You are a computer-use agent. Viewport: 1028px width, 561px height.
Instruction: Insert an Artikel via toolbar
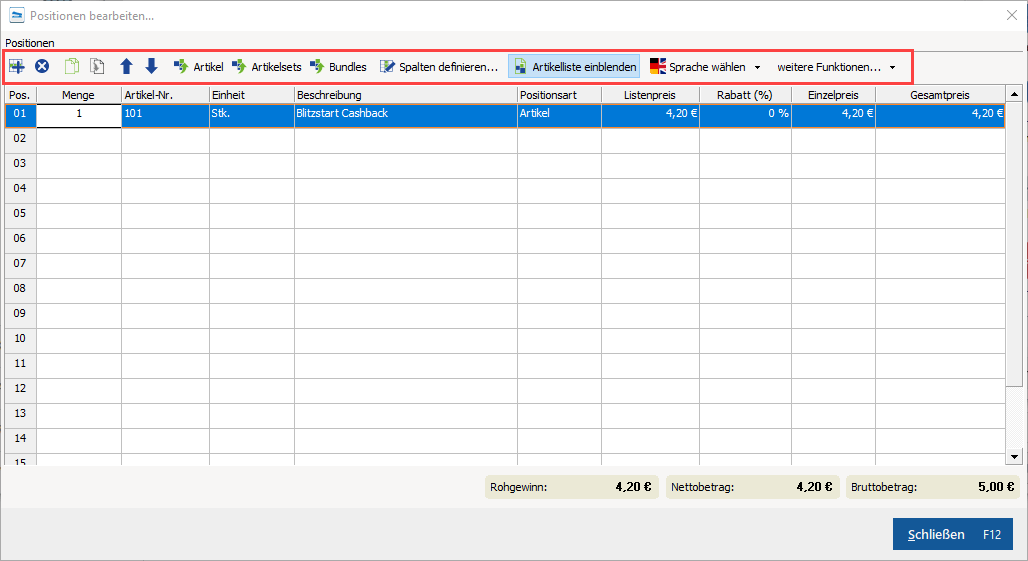coord(199,67)
